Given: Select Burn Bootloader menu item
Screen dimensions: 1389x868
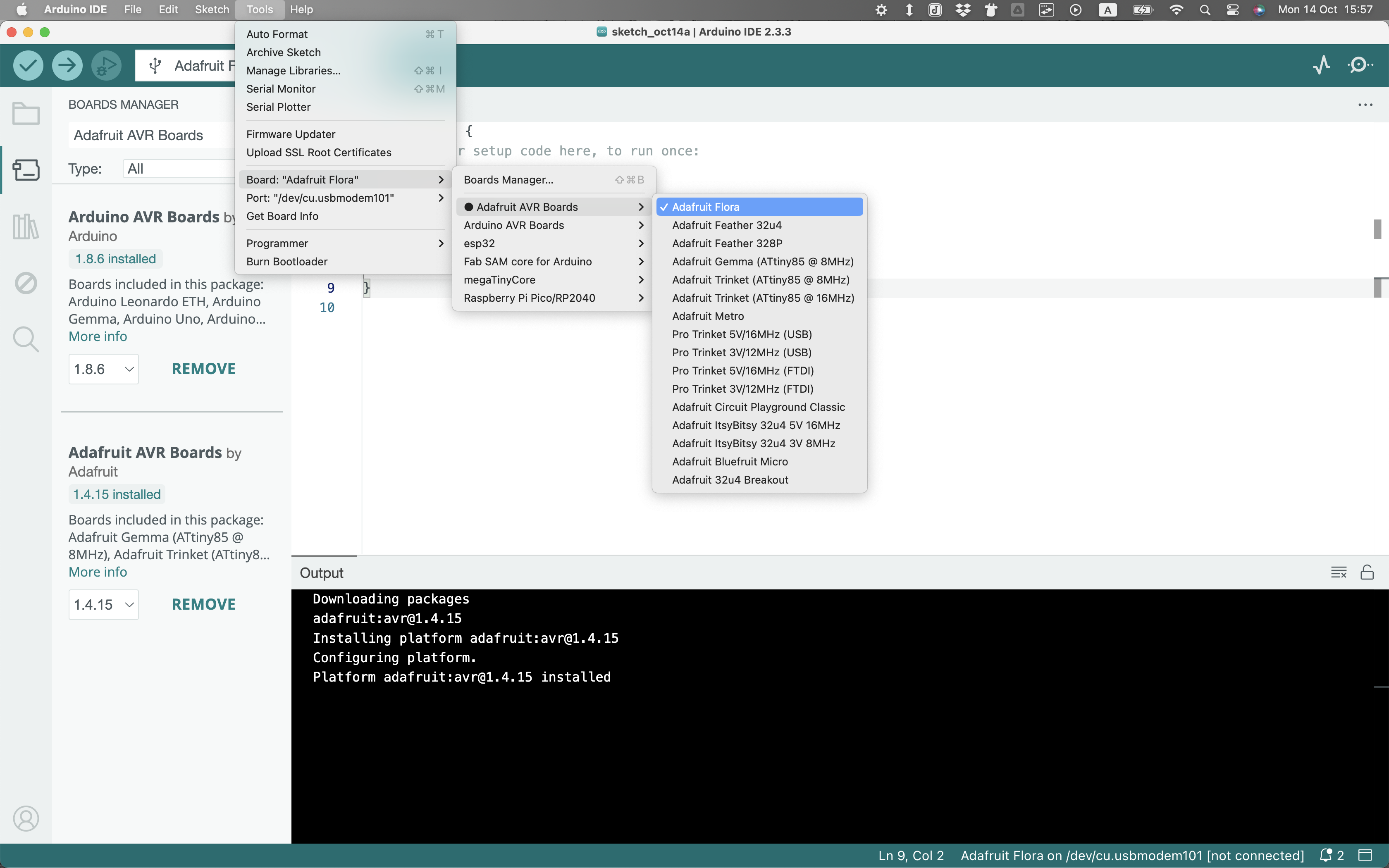Looking at the screenshot, I should [x=345, y=262].
